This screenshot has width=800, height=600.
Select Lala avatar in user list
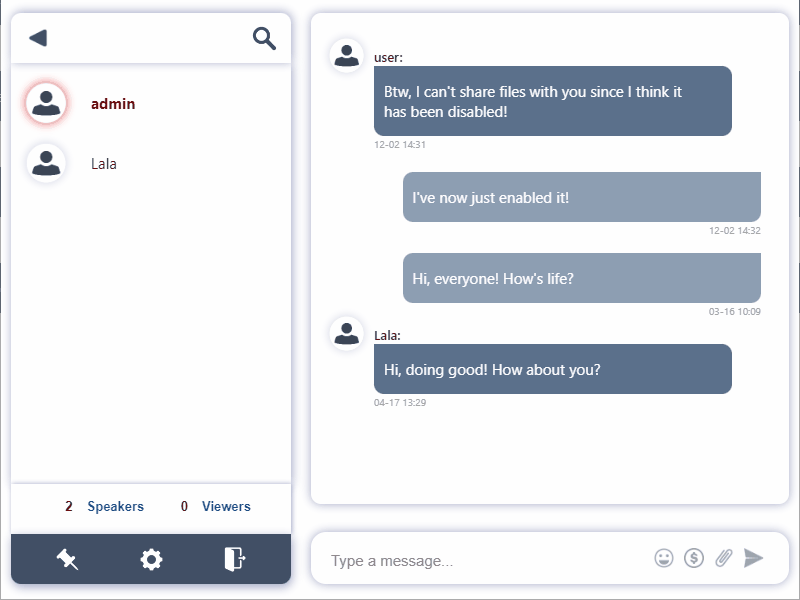click(x=46, y=163)
